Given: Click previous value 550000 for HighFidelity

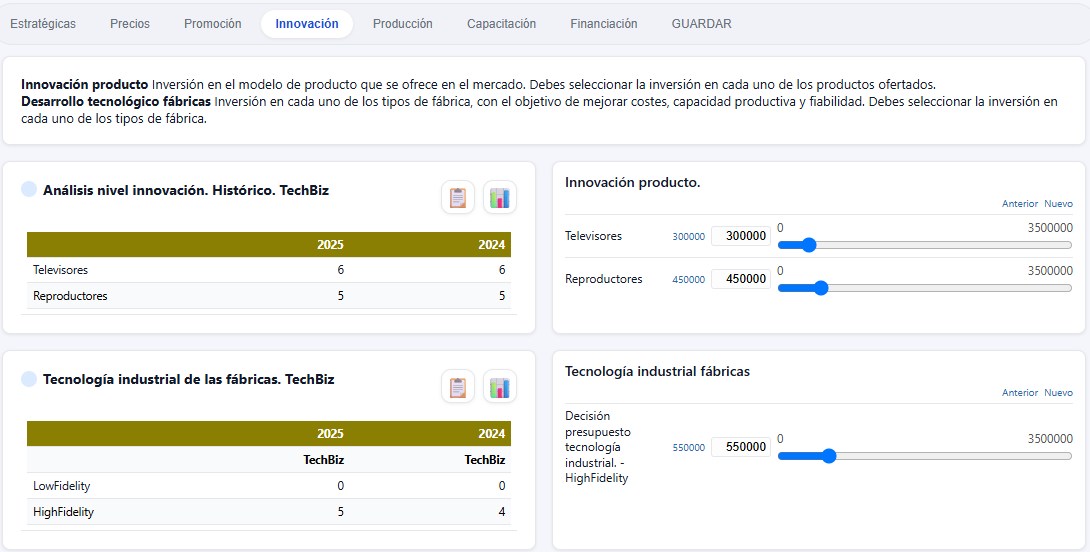Looking at the screenshot, I should 688,448.
